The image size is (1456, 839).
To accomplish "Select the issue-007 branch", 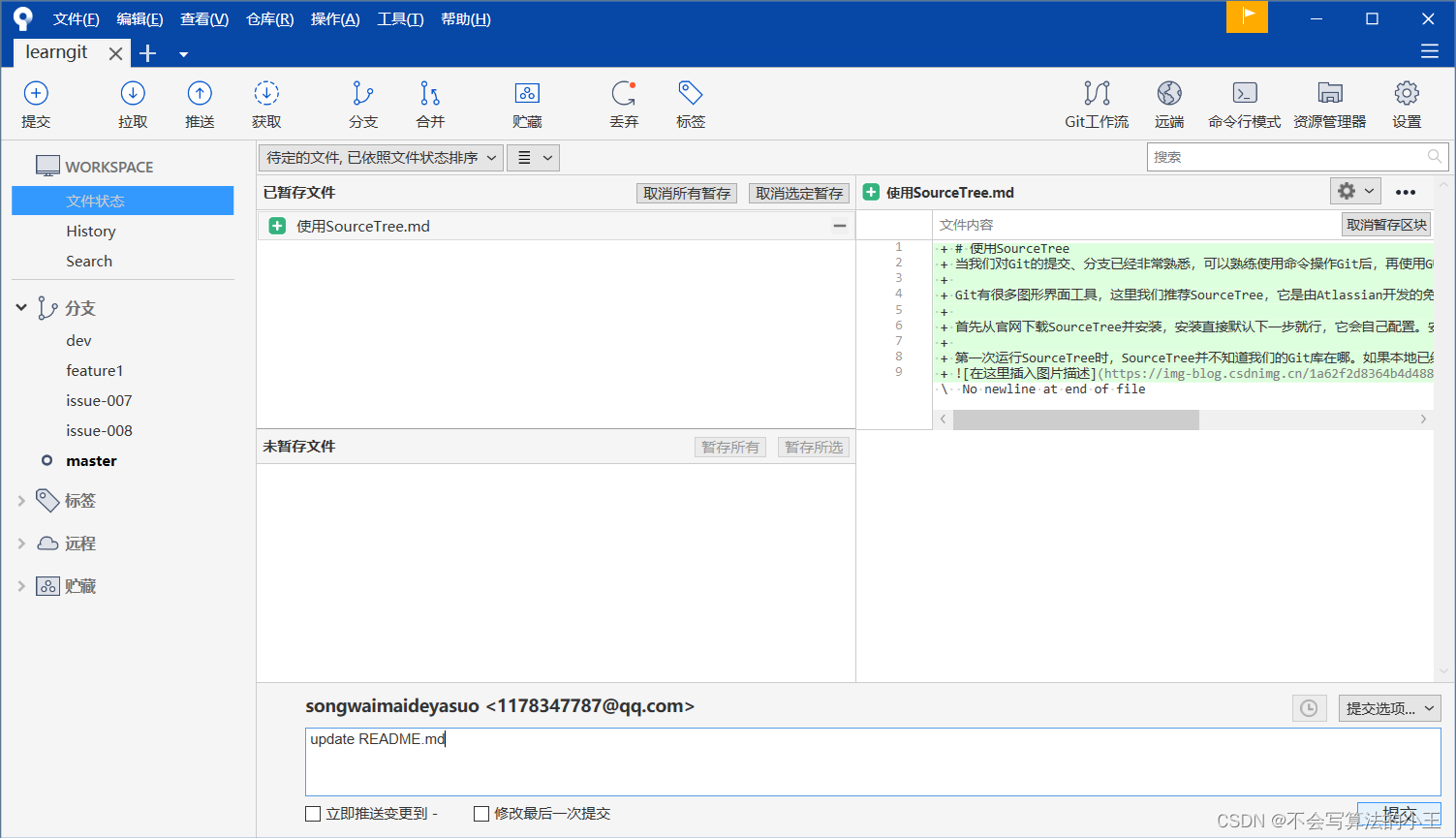I will pyautogui.click(x=99, y=400).
